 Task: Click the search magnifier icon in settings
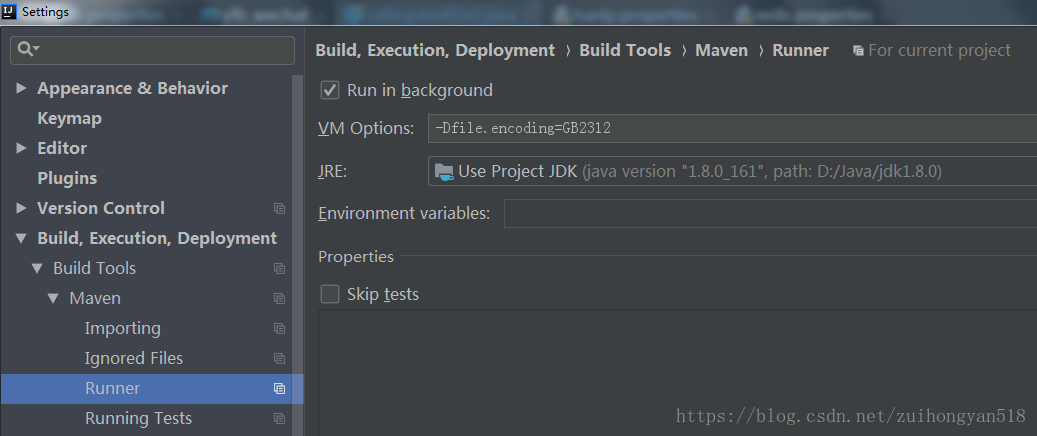pyautogui.click(x=28, y=49)
